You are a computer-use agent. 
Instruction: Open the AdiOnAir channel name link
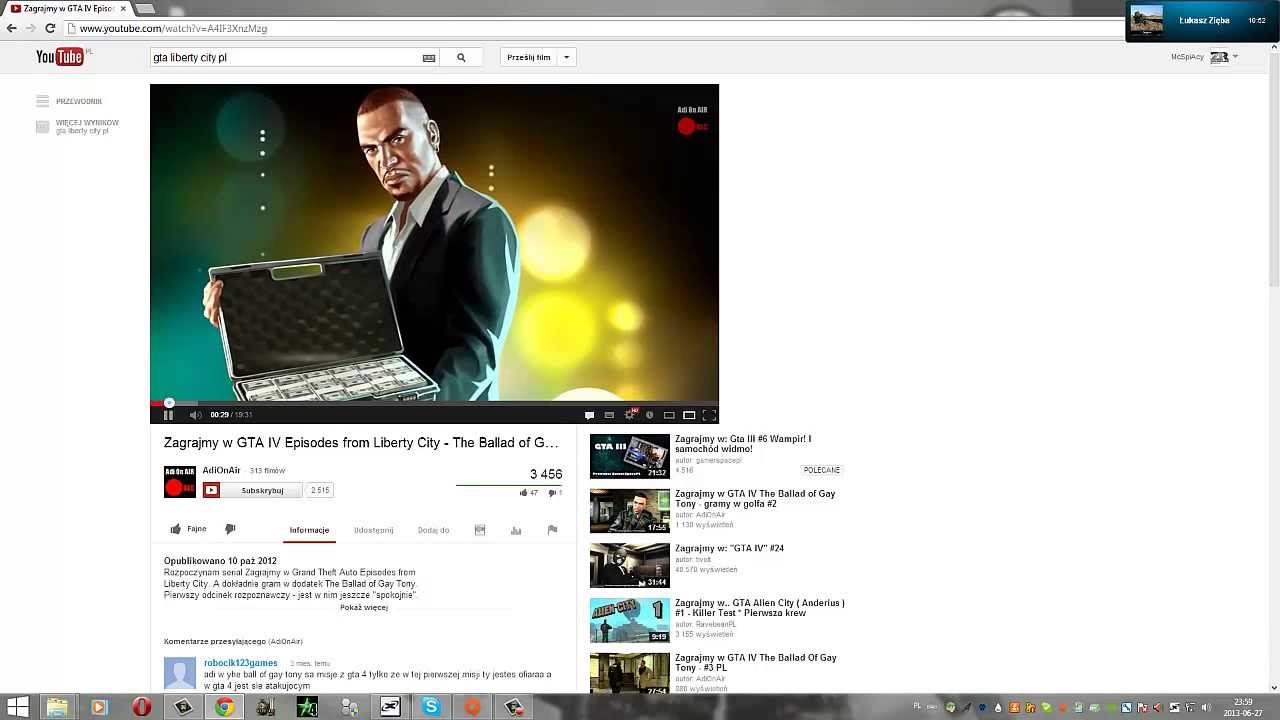point(221,470)
